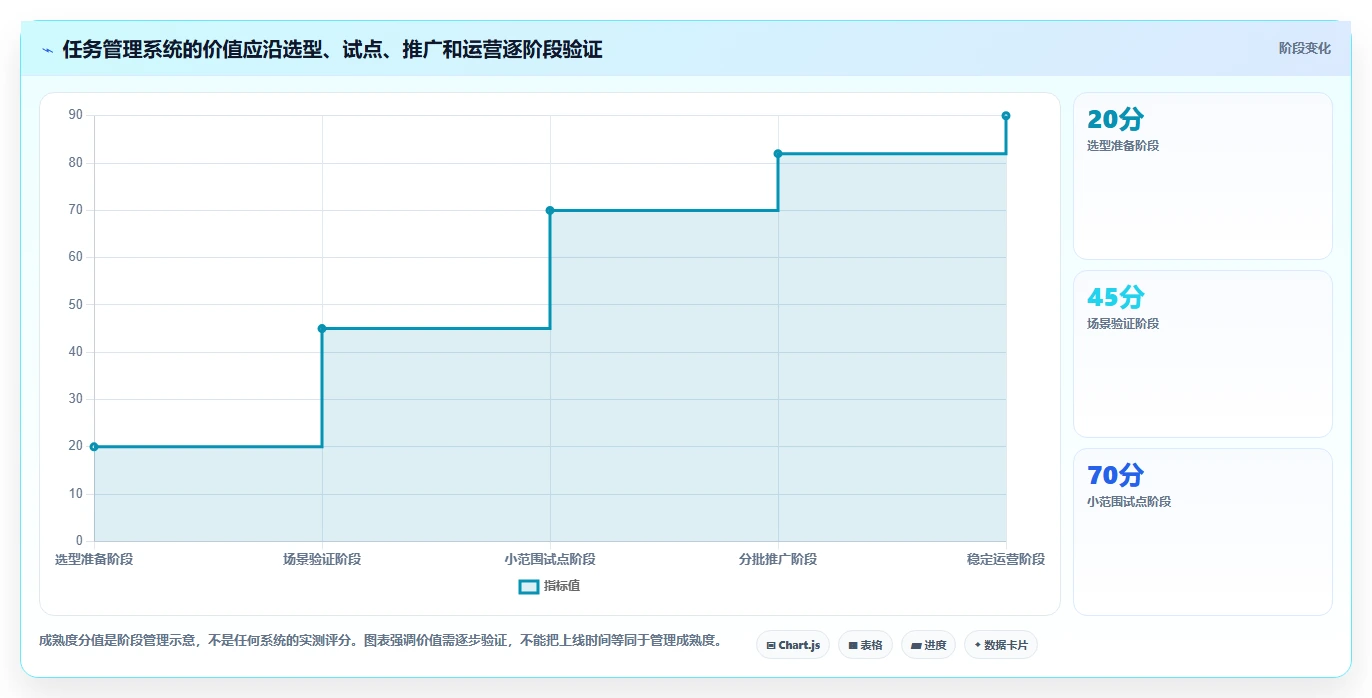Select the Chart.js tag chip

[793, 645]
